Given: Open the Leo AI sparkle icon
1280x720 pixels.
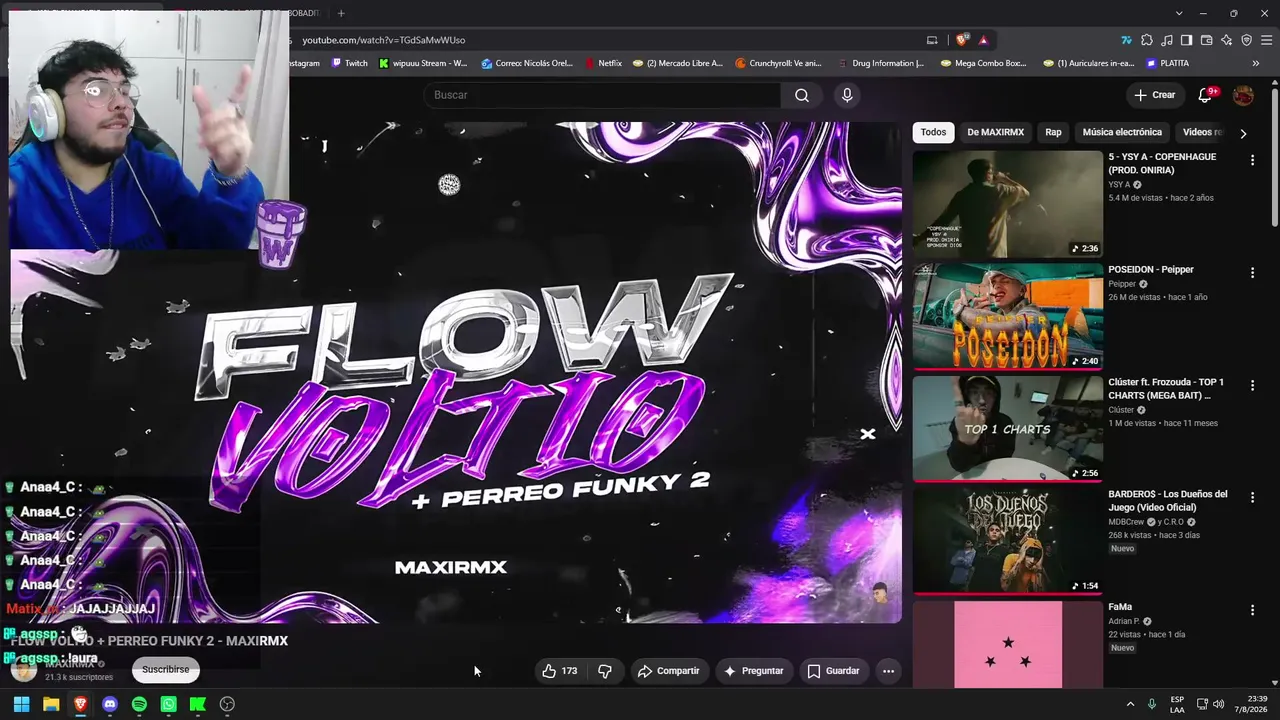Looking at the screenshot, I should coord(1226,40).
